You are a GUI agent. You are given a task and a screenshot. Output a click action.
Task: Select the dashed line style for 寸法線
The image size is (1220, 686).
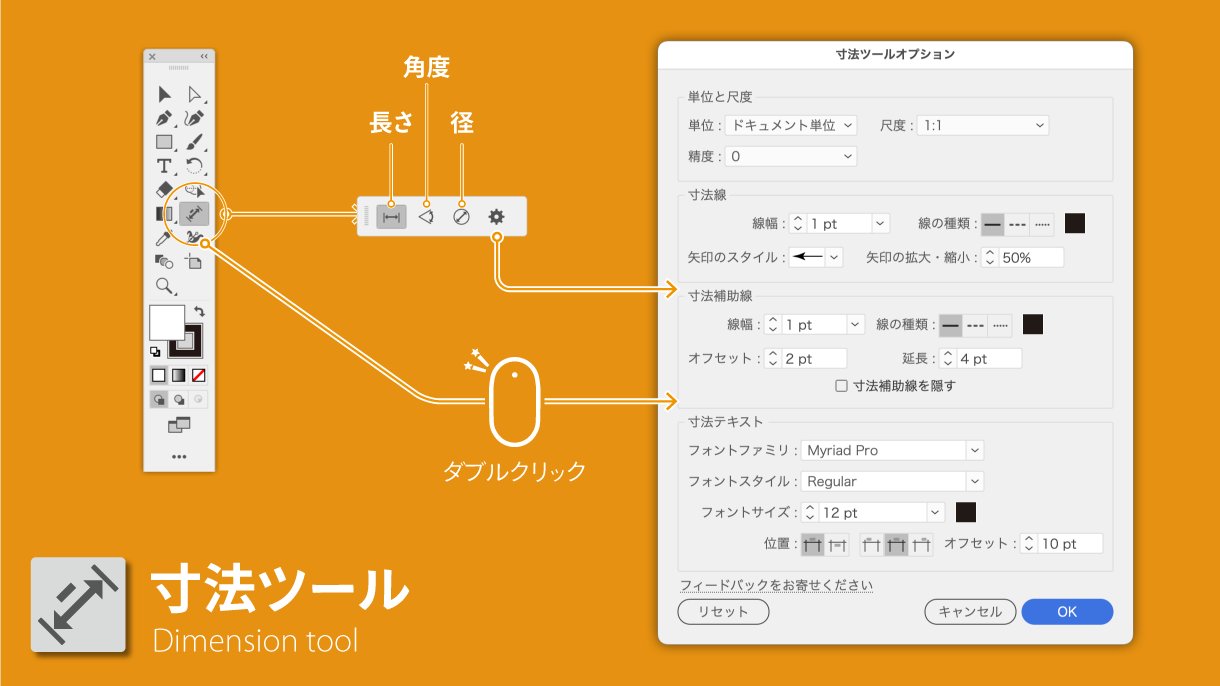[x=1016, y=223]
